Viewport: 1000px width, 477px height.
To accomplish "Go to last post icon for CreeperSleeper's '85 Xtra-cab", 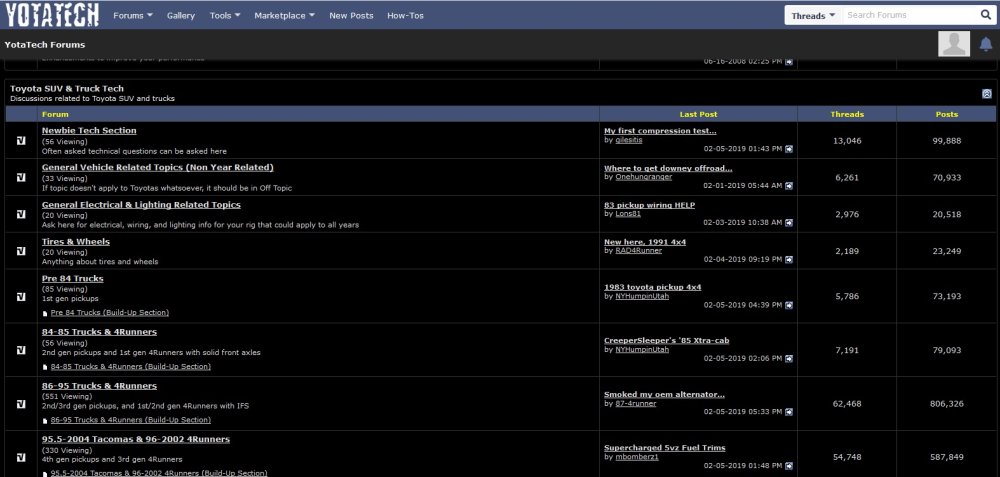I will [789, 358].
